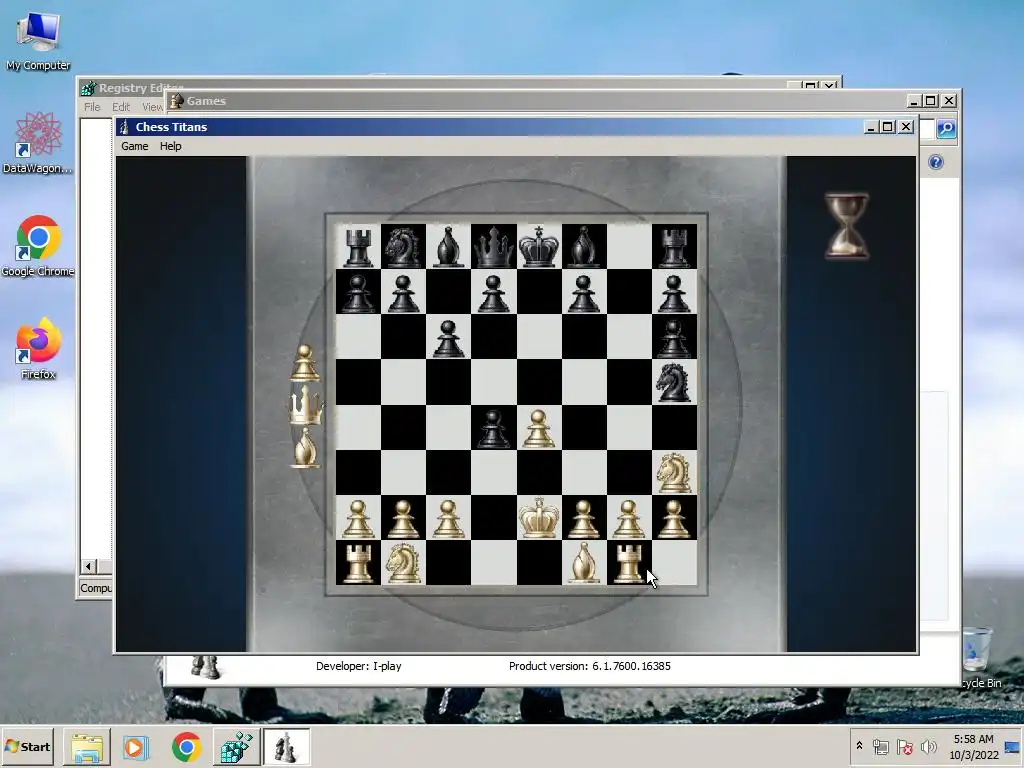Select the black rook on a8
The image size is (1024, 768).
358,246
